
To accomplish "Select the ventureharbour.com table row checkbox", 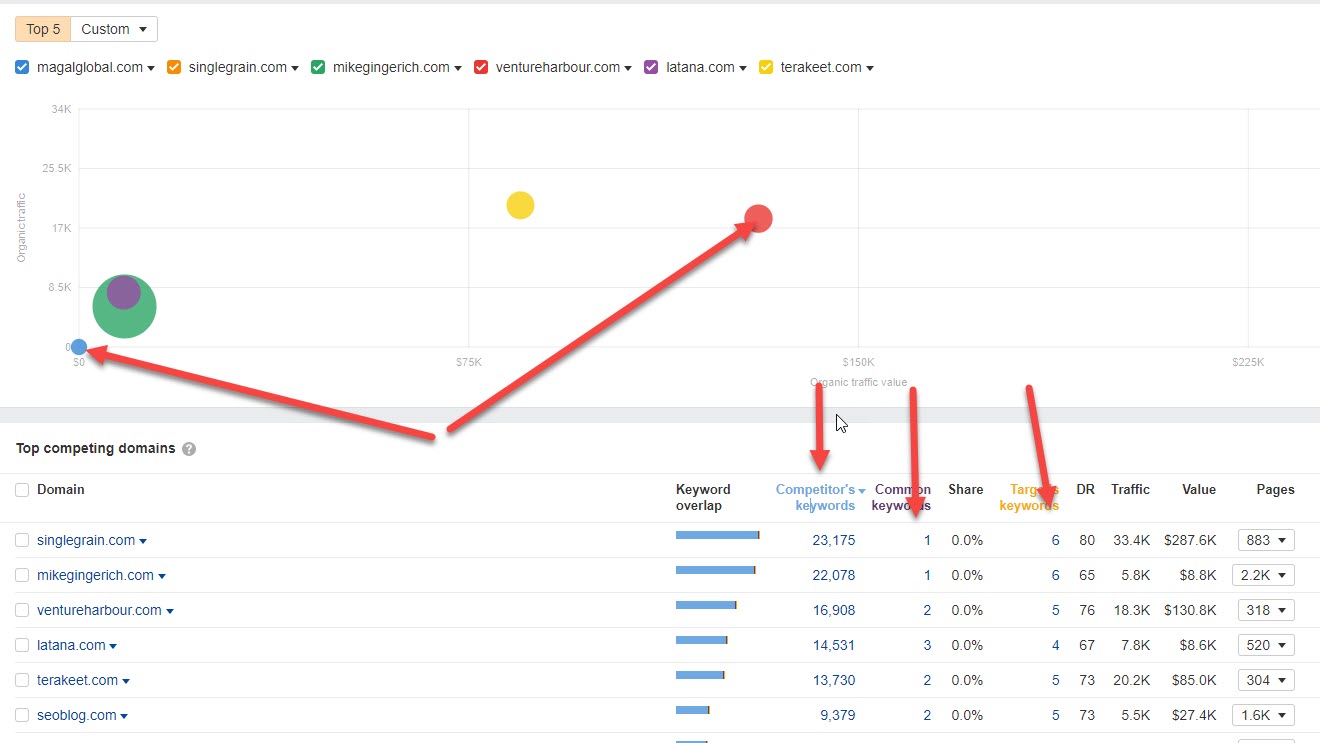I will click(22, 610).
